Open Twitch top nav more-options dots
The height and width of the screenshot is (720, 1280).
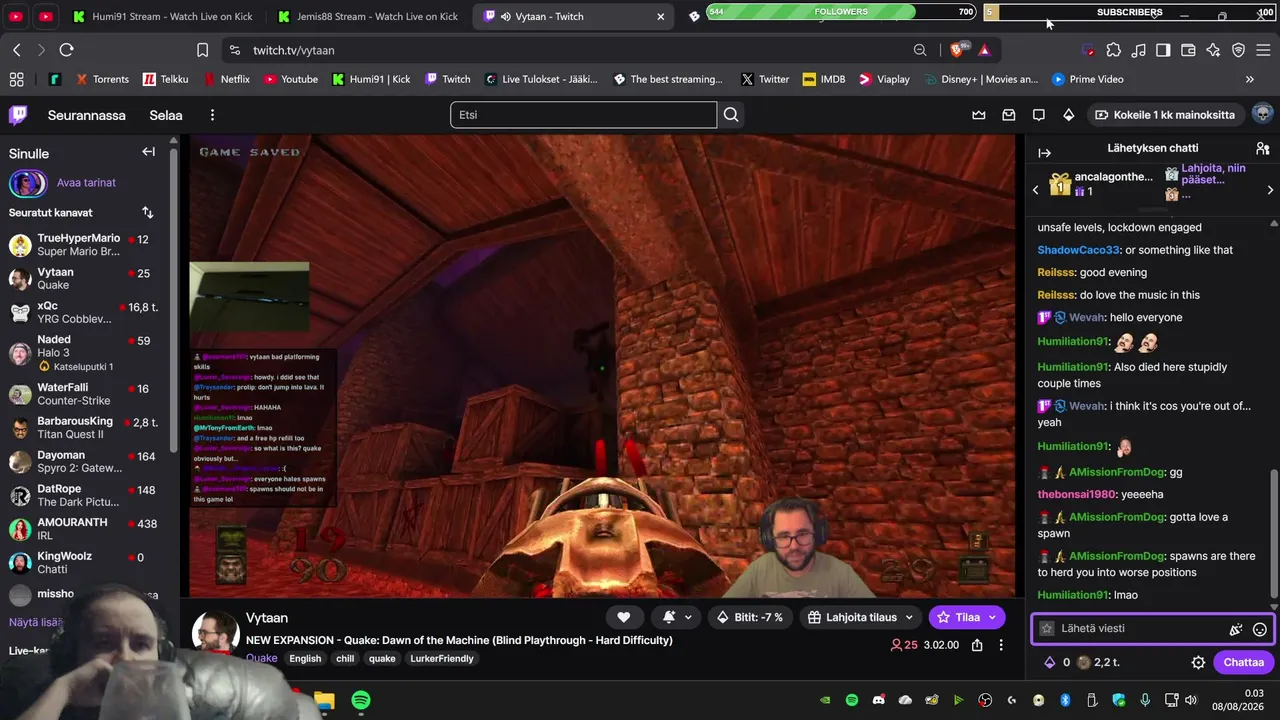(x=212, y=115)
